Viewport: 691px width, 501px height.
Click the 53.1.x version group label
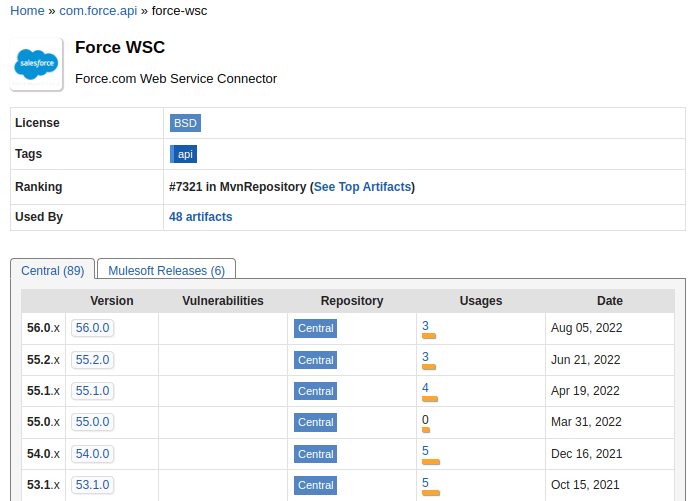[43, 485]
